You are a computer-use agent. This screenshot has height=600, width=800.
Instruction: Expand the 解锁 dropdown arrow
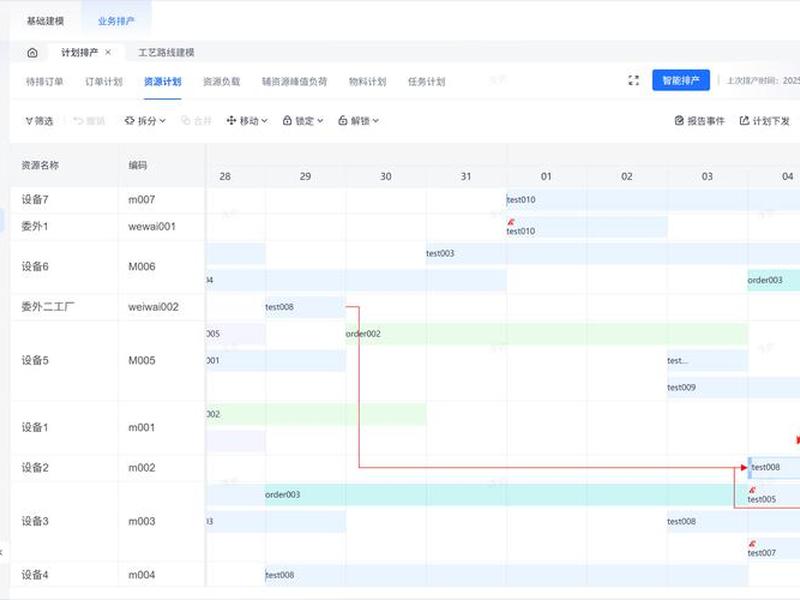point(376,121)
